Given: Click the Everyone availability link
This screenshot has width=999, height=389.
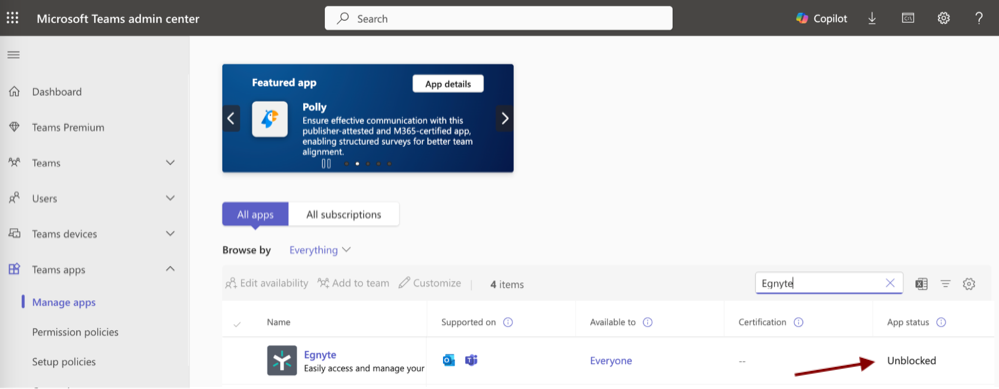Looking at the screenshot, I should tap(611, 361).
